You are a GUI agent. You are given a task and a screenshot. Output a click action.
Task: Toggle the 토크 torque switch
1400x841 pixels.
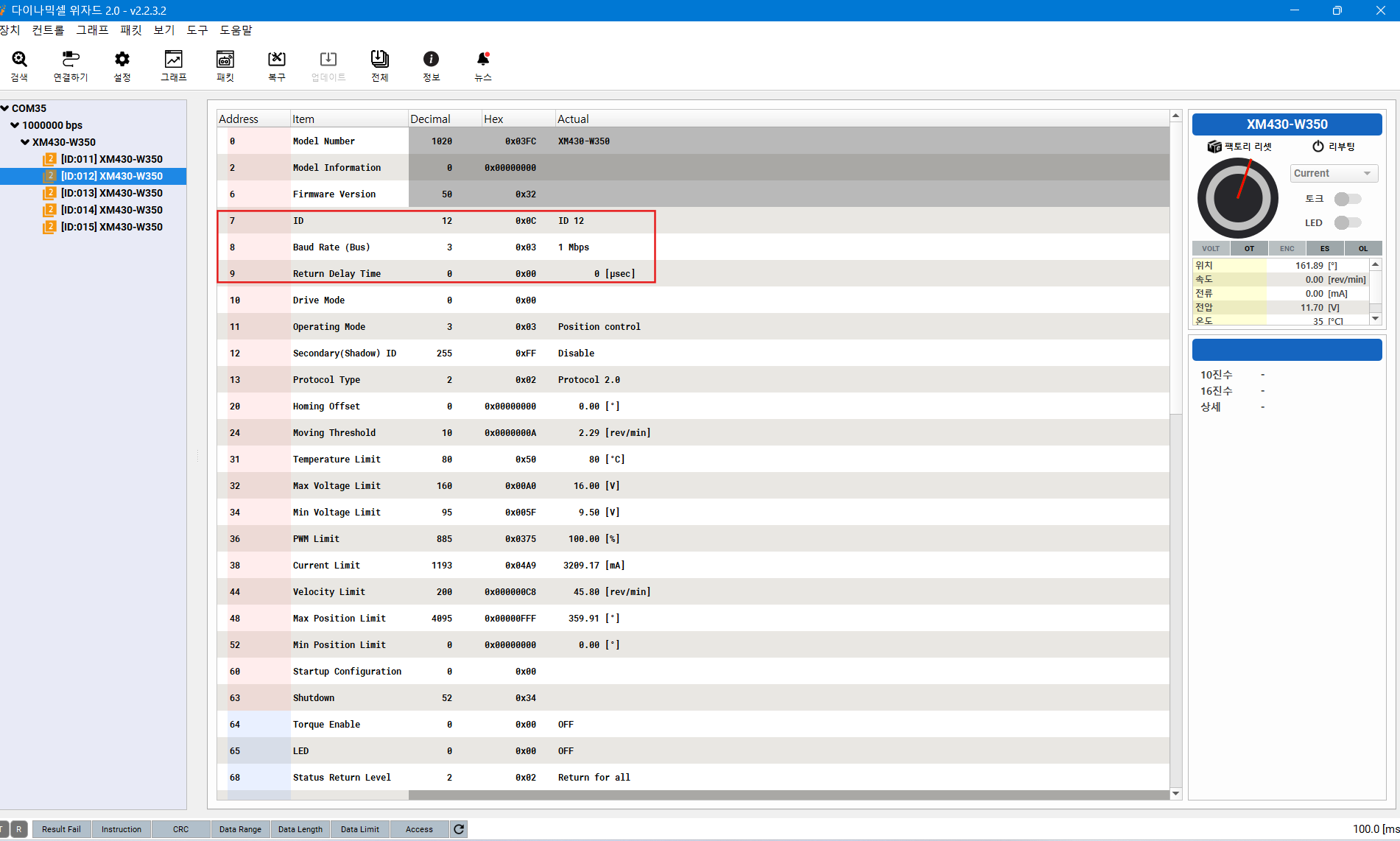point(1347,199)
